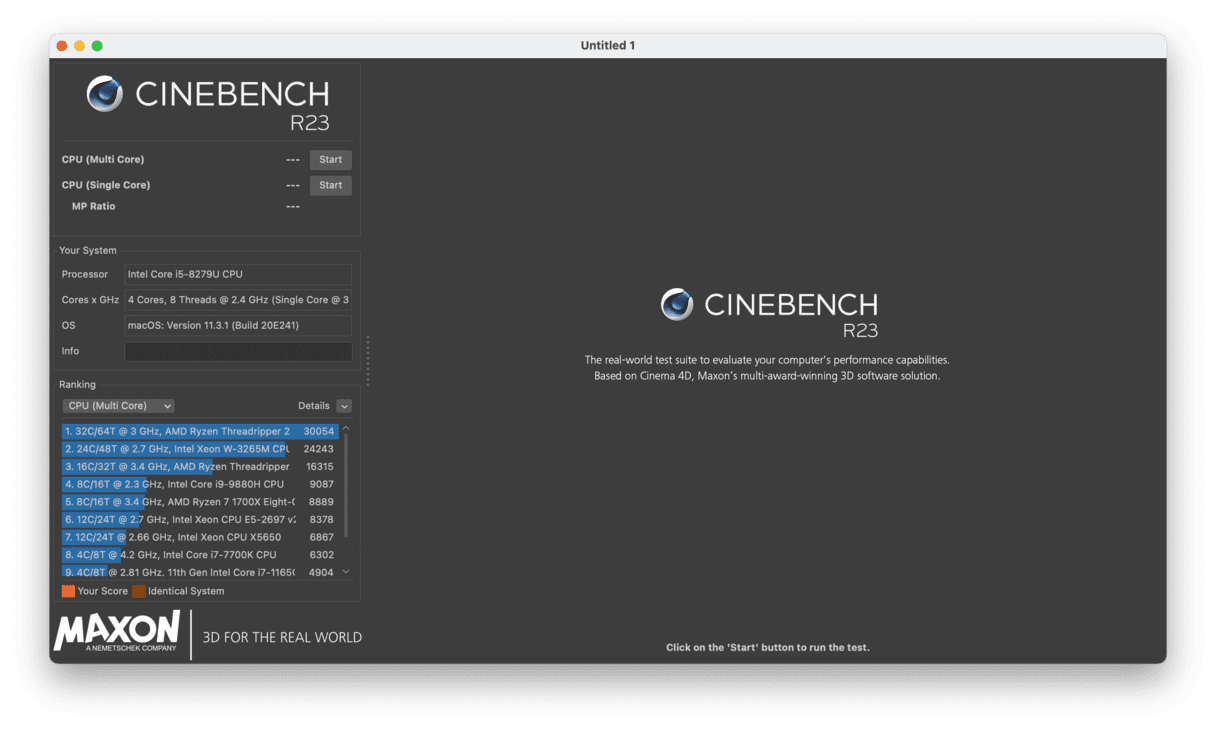Click the Processor field showing Intel Core i5-8279U

click(238, 274)
